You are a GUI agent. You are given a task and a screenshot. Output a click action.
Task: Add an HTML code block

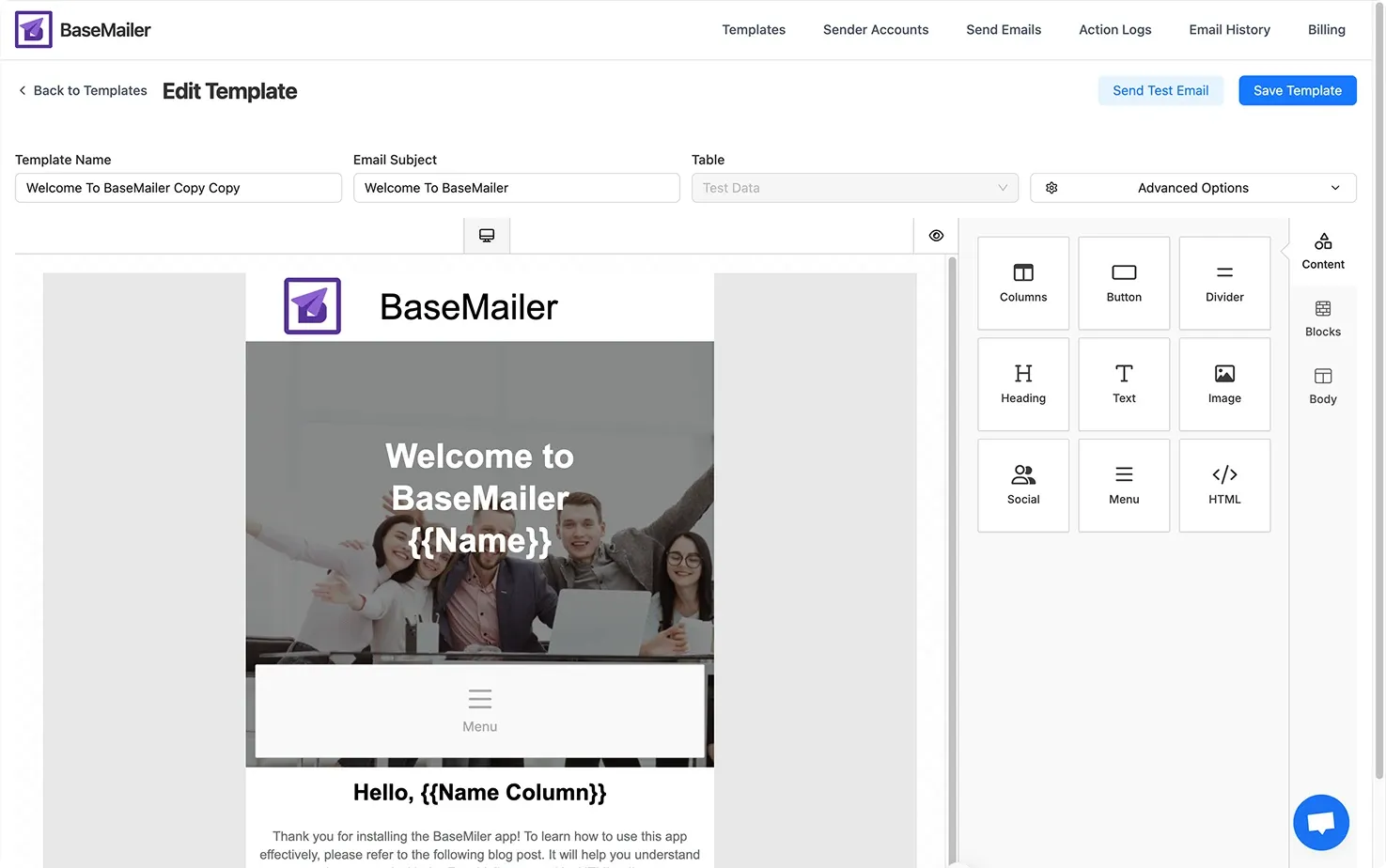coord(1224,485)
